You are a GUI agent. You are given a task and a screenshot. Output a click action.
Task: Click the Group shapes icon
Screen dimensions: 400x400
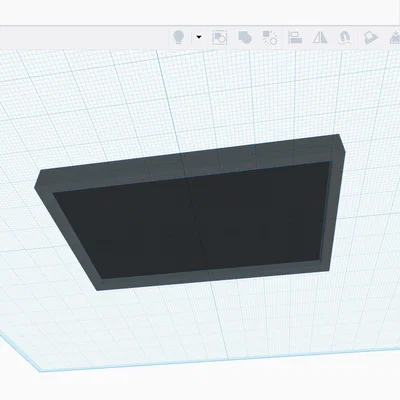click(x=245, y=37)
